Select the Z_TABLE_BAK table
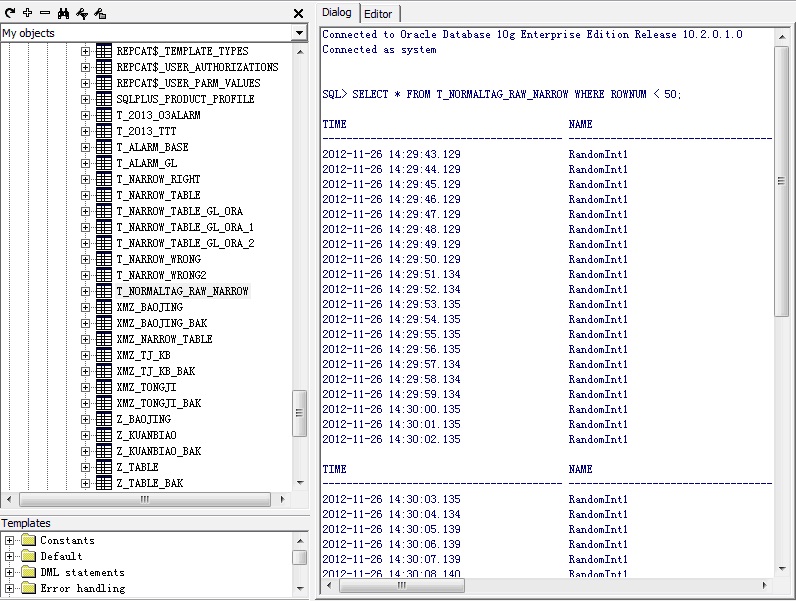 click(150, 483)
